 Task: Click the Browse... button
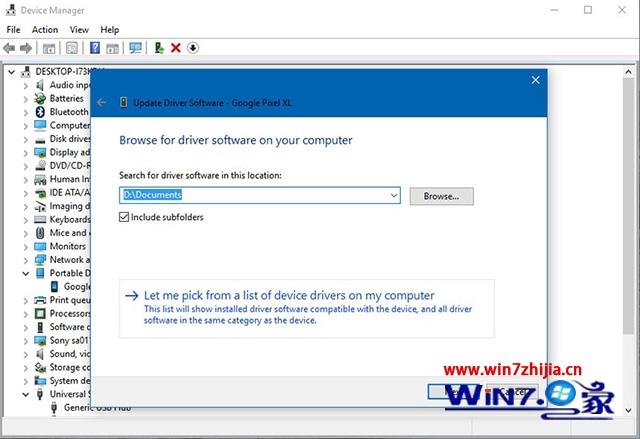click(x=442, y=196)
